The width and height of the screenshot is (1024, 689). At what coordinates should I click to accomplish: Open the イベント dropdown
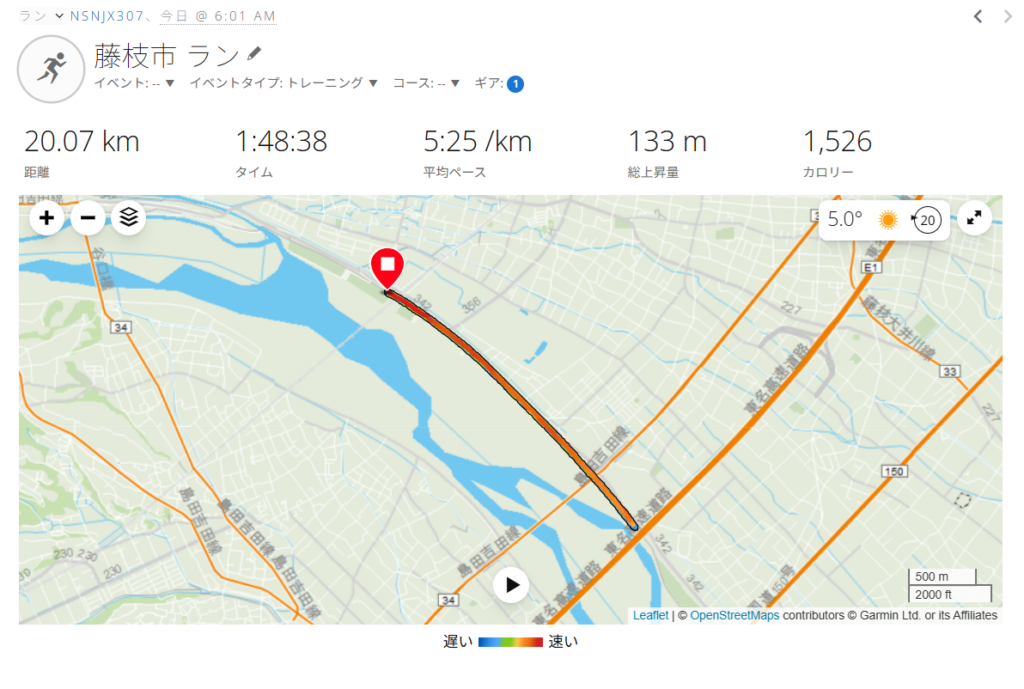pos(134,83)
